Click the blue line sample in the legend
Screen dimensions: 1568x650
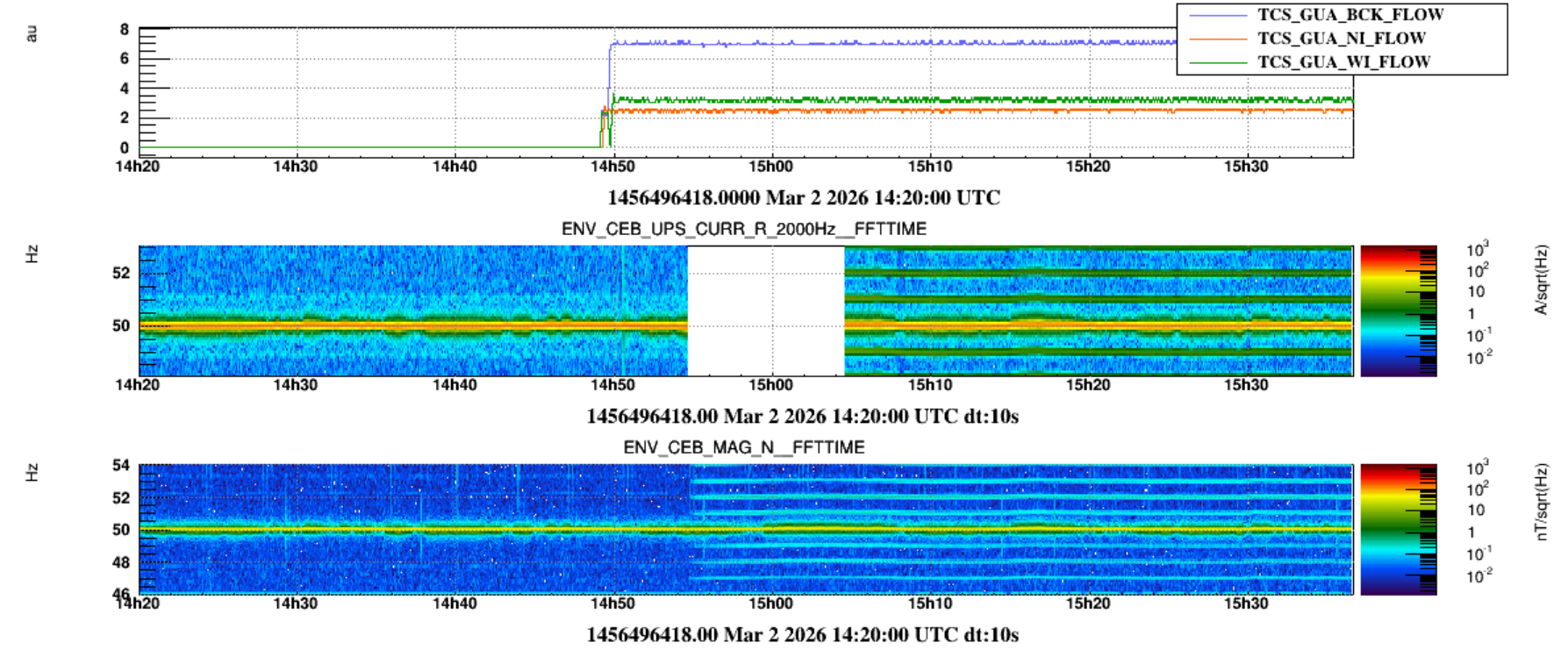coord(1217,16)
